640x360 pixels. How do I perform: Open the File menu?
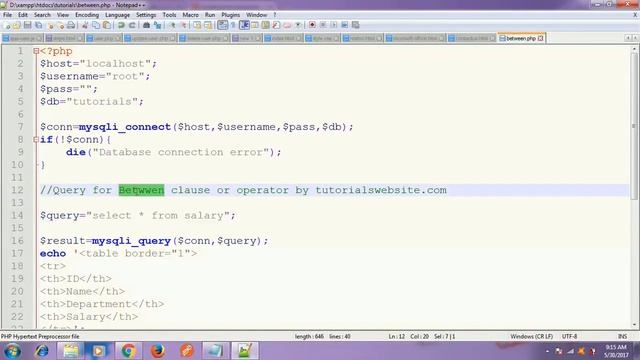click(x=7, y=15)
